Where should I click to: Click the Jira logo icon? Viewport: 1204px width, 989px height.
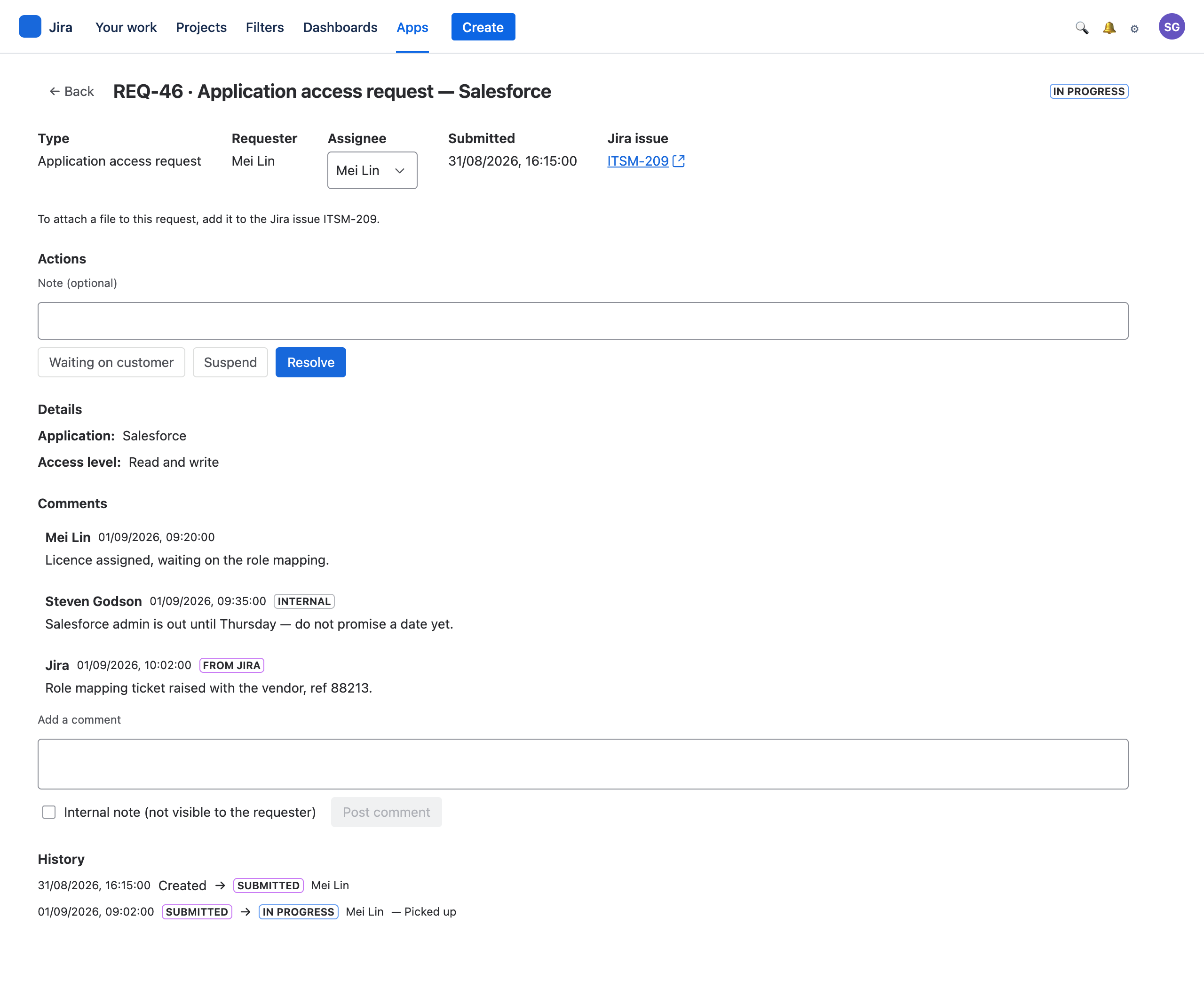(30, 27)
